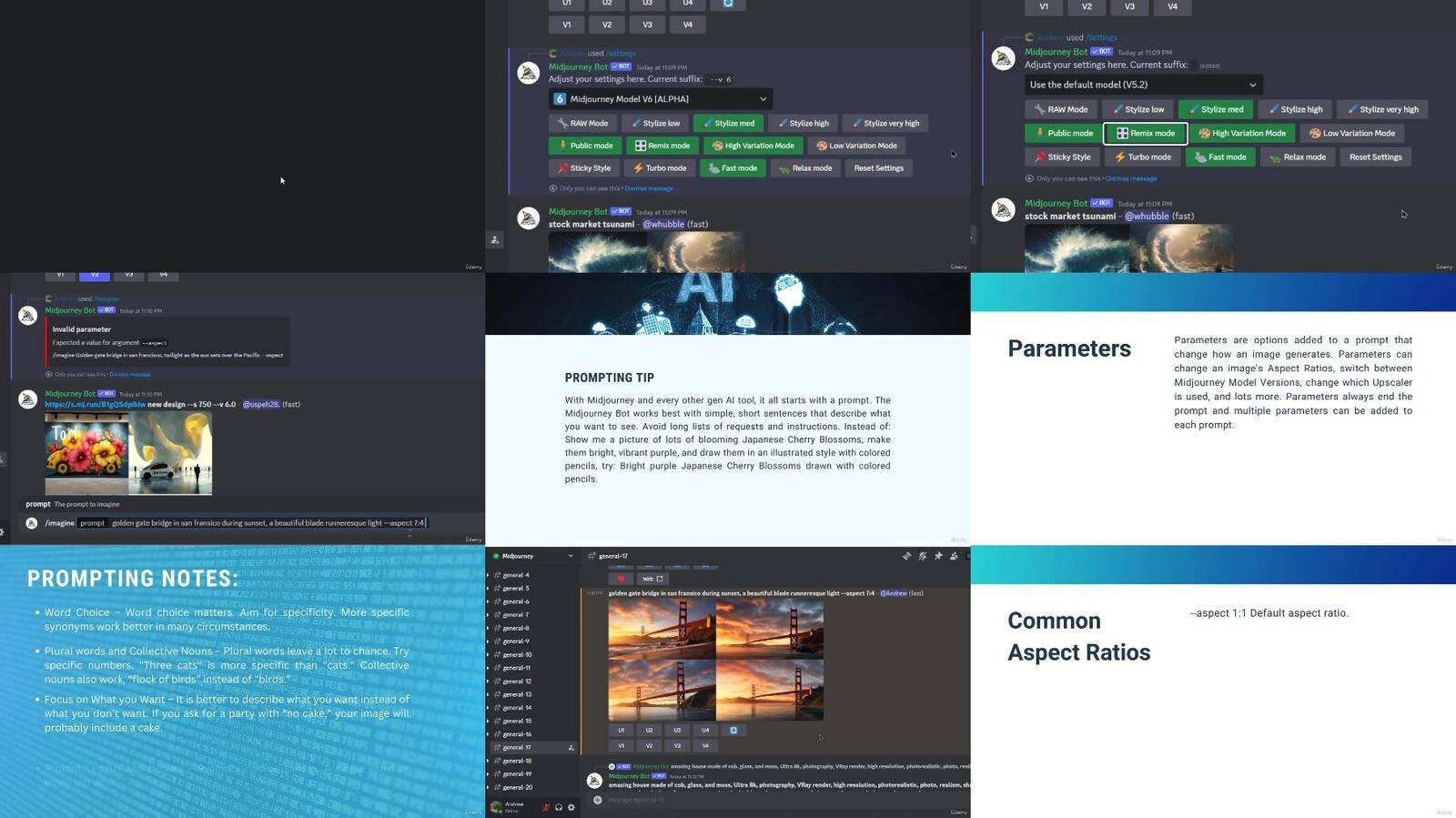Screen dimensions: 1456x818
Task: Enable Turbo mode in the V5.2 settings panel
Action: point(1143,157)
